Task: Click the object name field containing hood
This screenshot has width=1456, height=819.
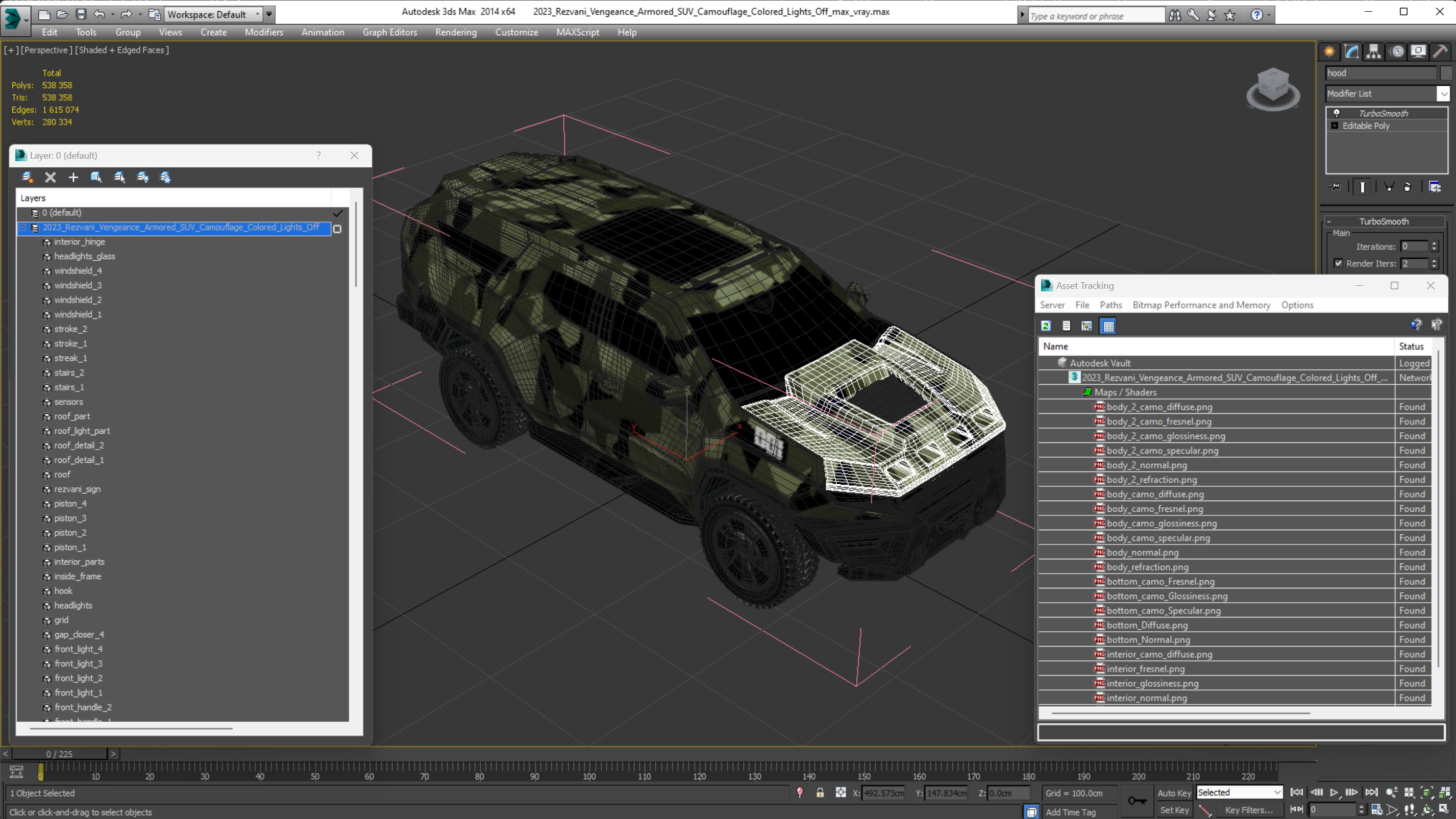Action: pos(1380,72)
